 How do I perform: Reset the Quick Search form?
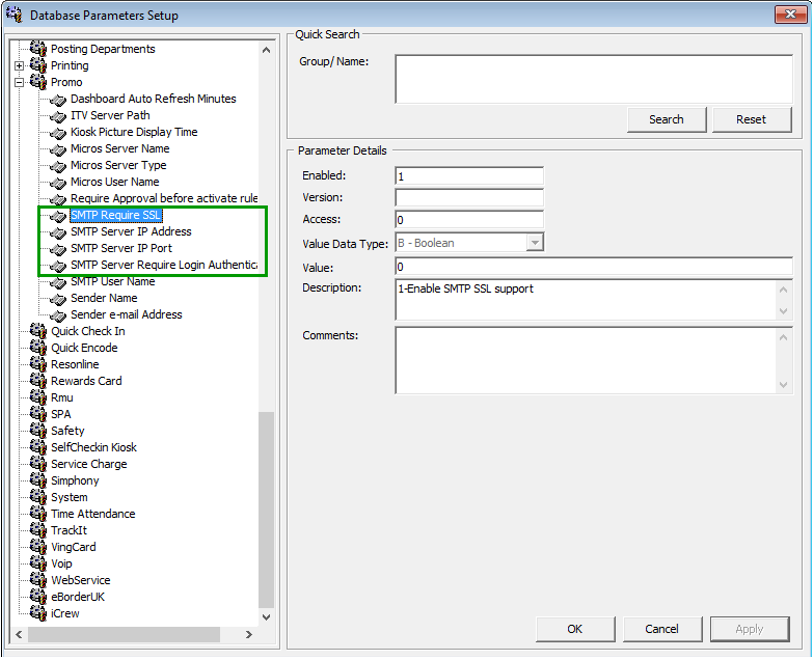pos(751,119)
